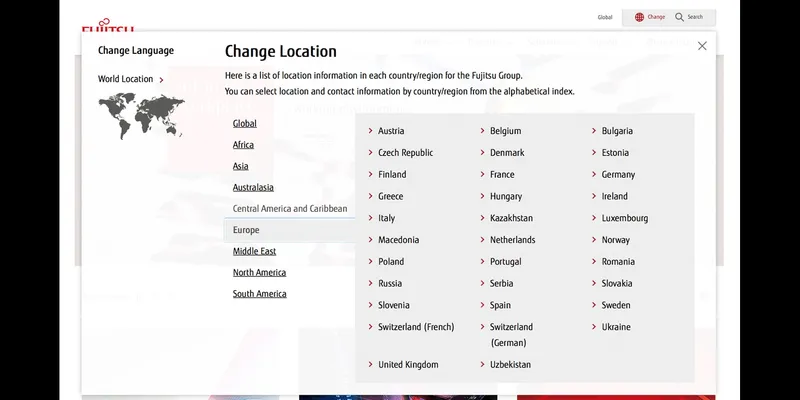Pick Greece in the Europe list
Screen dimensions: 800x400
pyautogui.click(x=390, y=196)
